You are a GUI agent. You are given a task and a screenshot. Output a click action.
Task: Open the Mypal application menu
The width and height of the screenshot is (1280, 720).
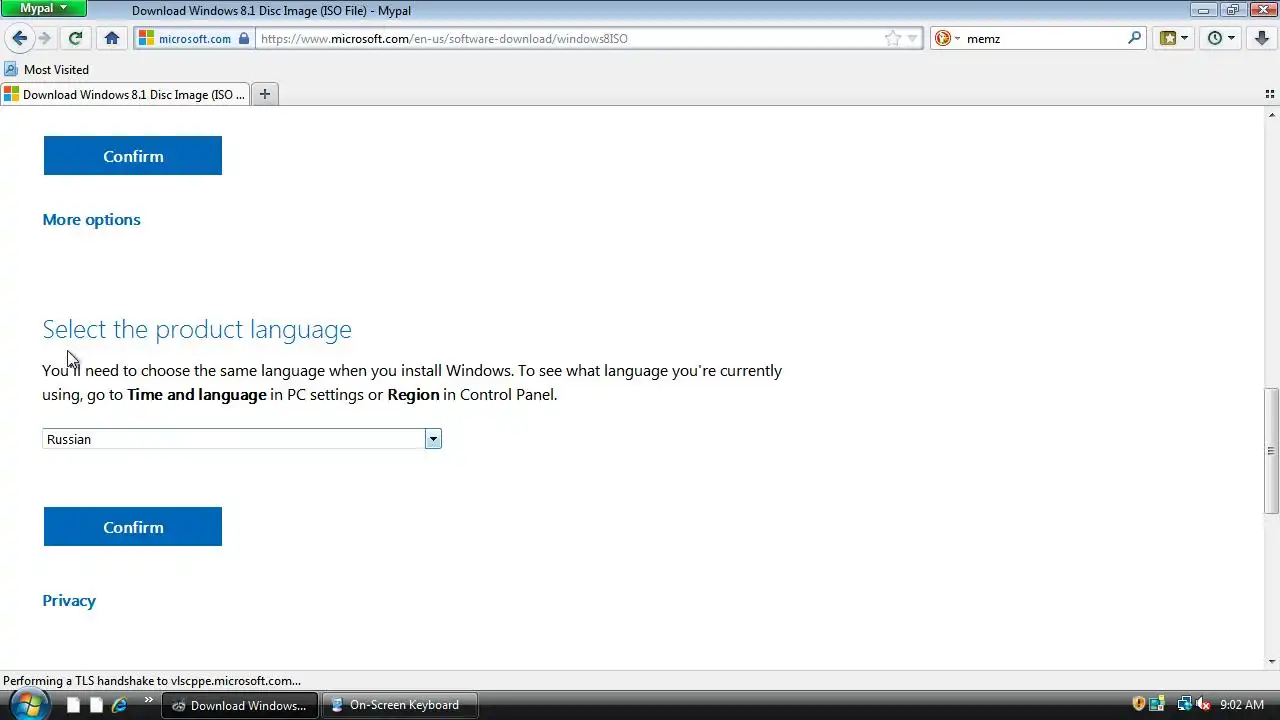coord(44,8)
